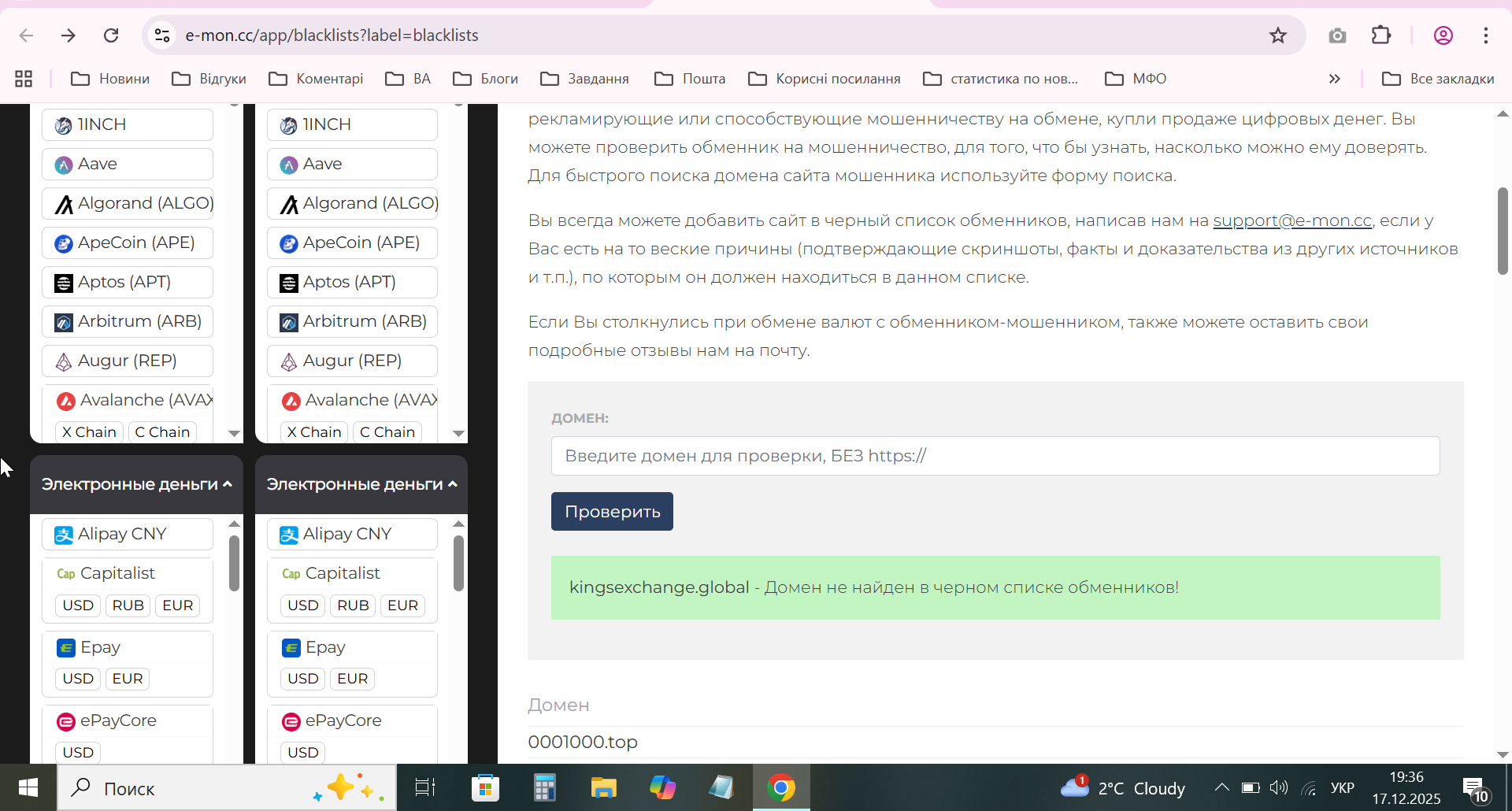This screenshot has width=1512, height=811.
Task: Open the apps grid in bookmarks bar
Action: pos(24,79)
